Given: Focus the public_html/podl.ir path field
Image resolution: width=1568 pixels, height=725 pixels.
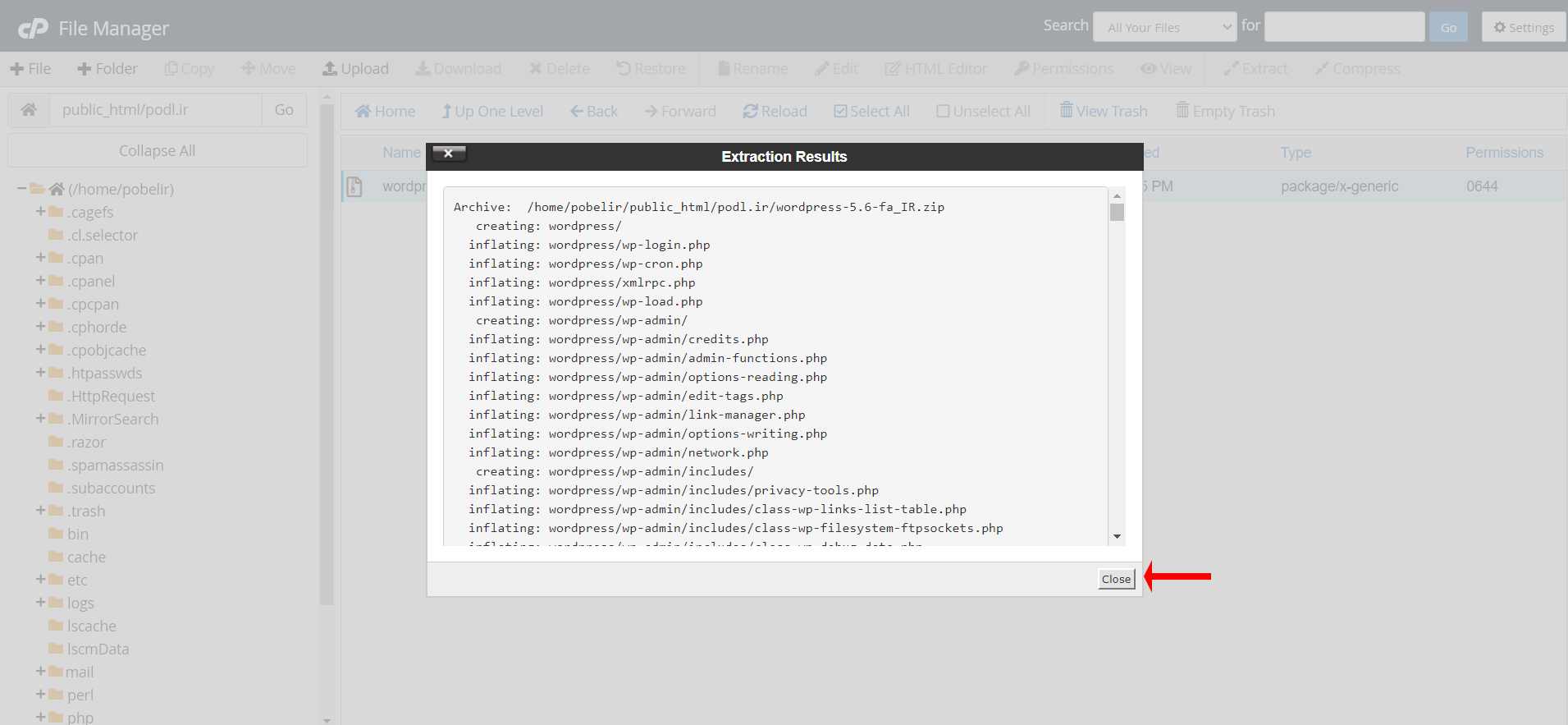Looking at the screenshot, I should 156,110.
